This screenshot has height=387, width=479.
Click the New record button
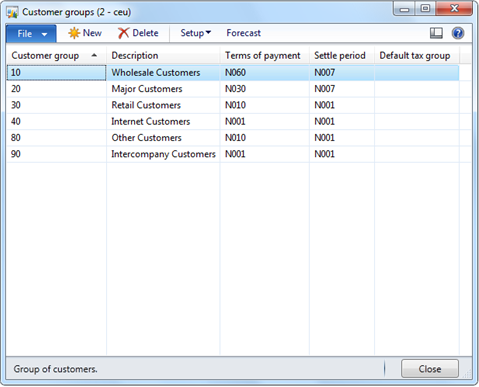tap(85, 33)
